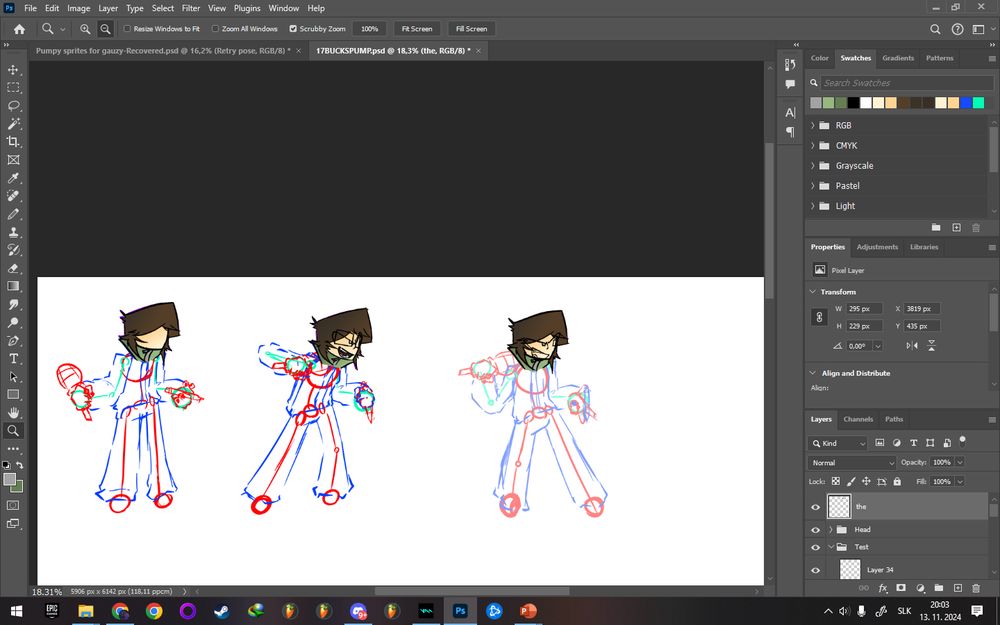Click the Fill Screen button
1000x625 pixels.
pyautogui.click(x=470, y=29)
